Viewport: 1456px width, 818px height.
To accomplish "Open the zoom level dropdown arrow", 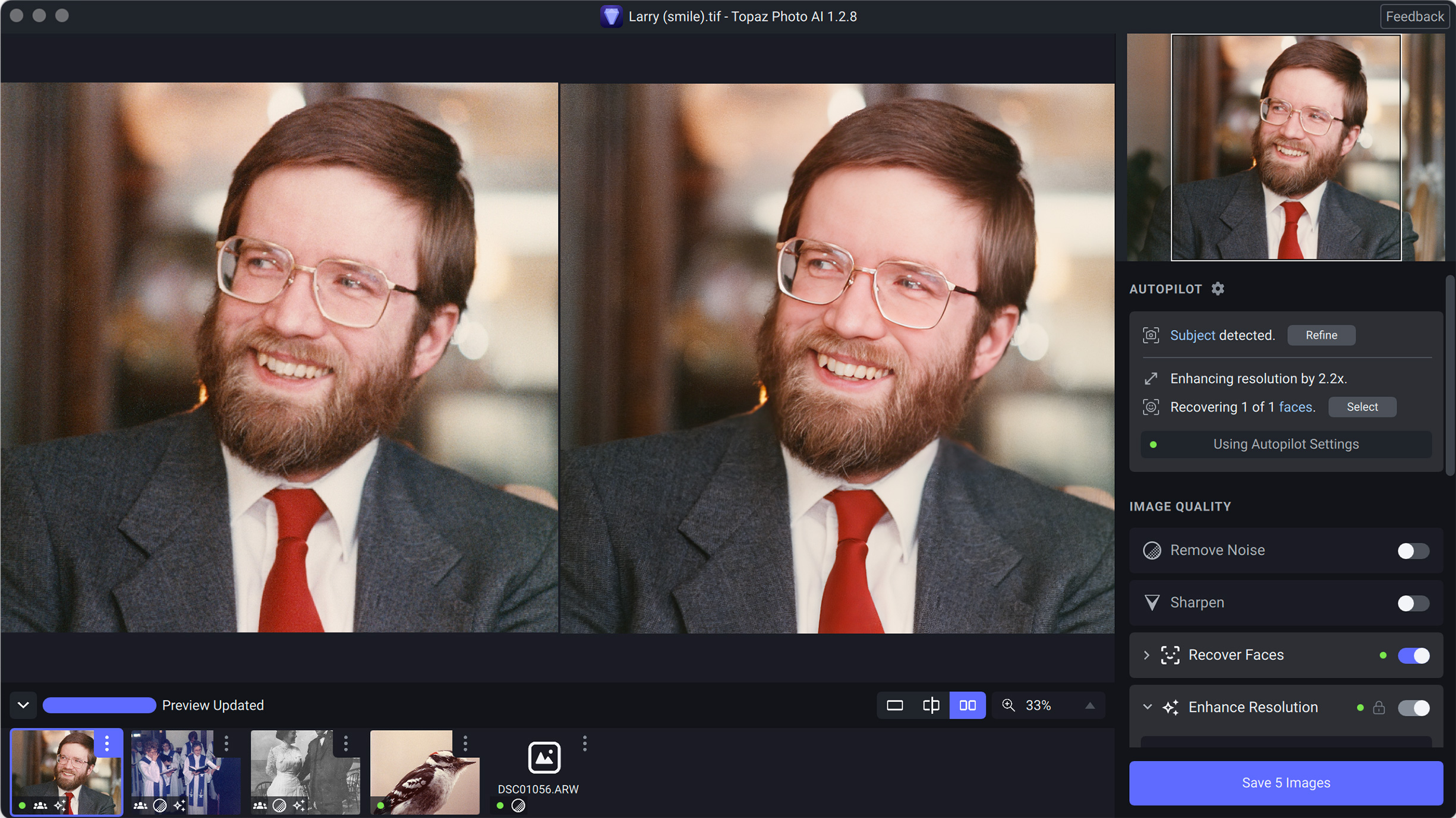I will click(1090, 706).
